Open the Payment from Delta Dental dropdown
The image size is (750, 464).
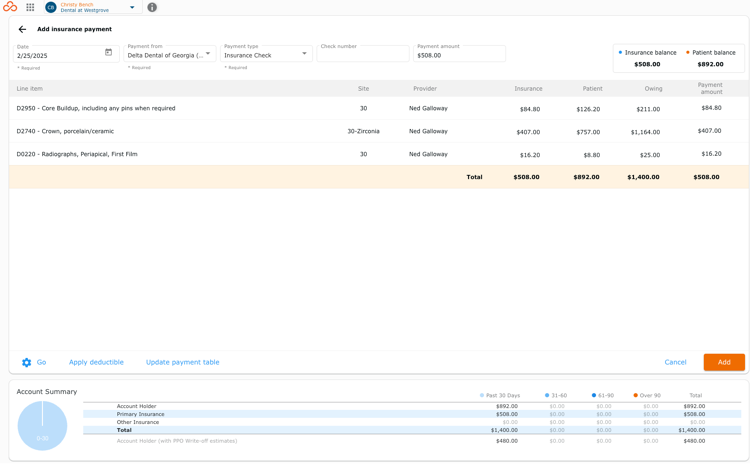click(x=170, y=54)
